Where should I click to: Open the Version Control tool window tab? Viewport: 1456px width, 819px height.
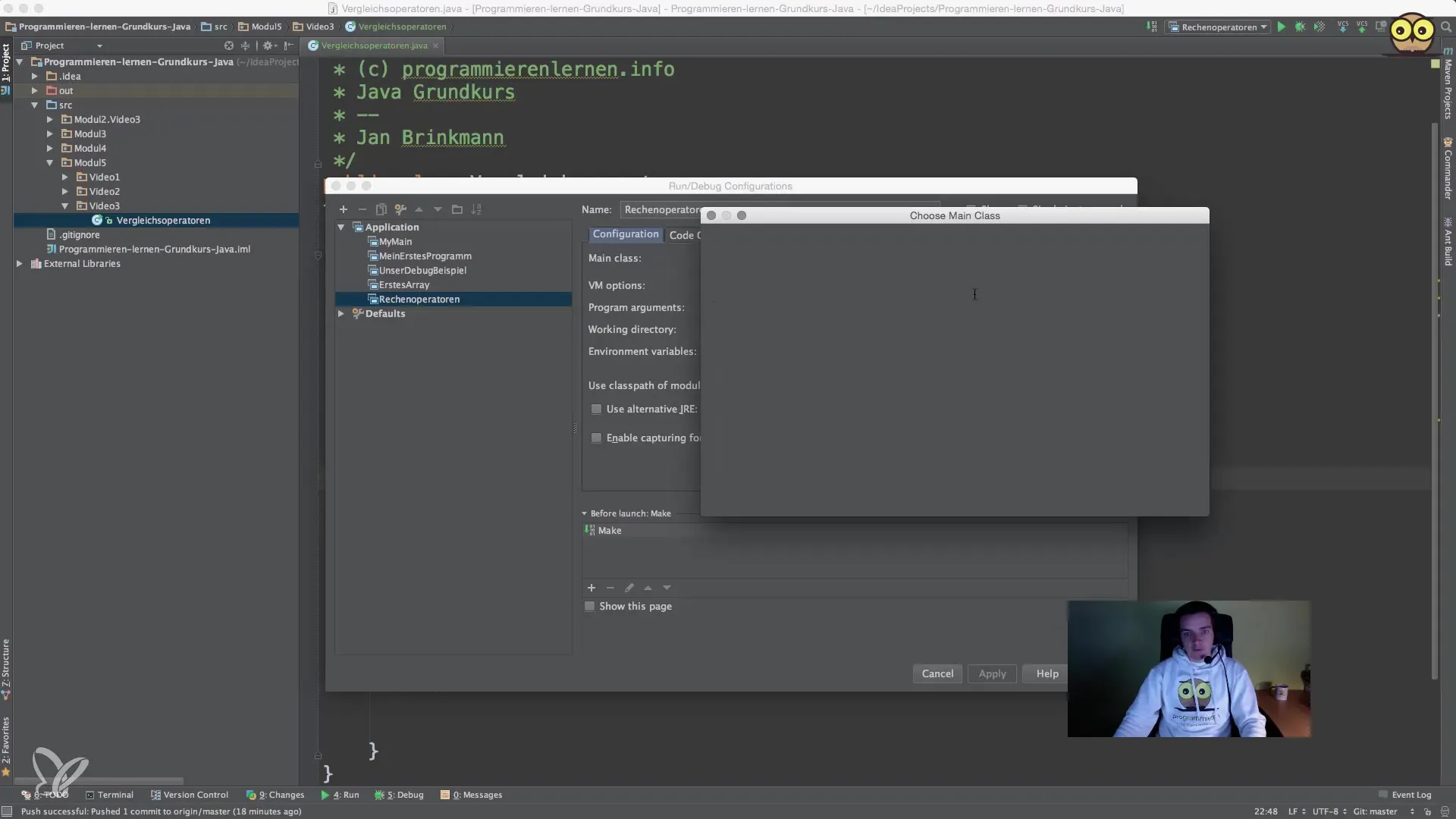[x=190, y=795]
